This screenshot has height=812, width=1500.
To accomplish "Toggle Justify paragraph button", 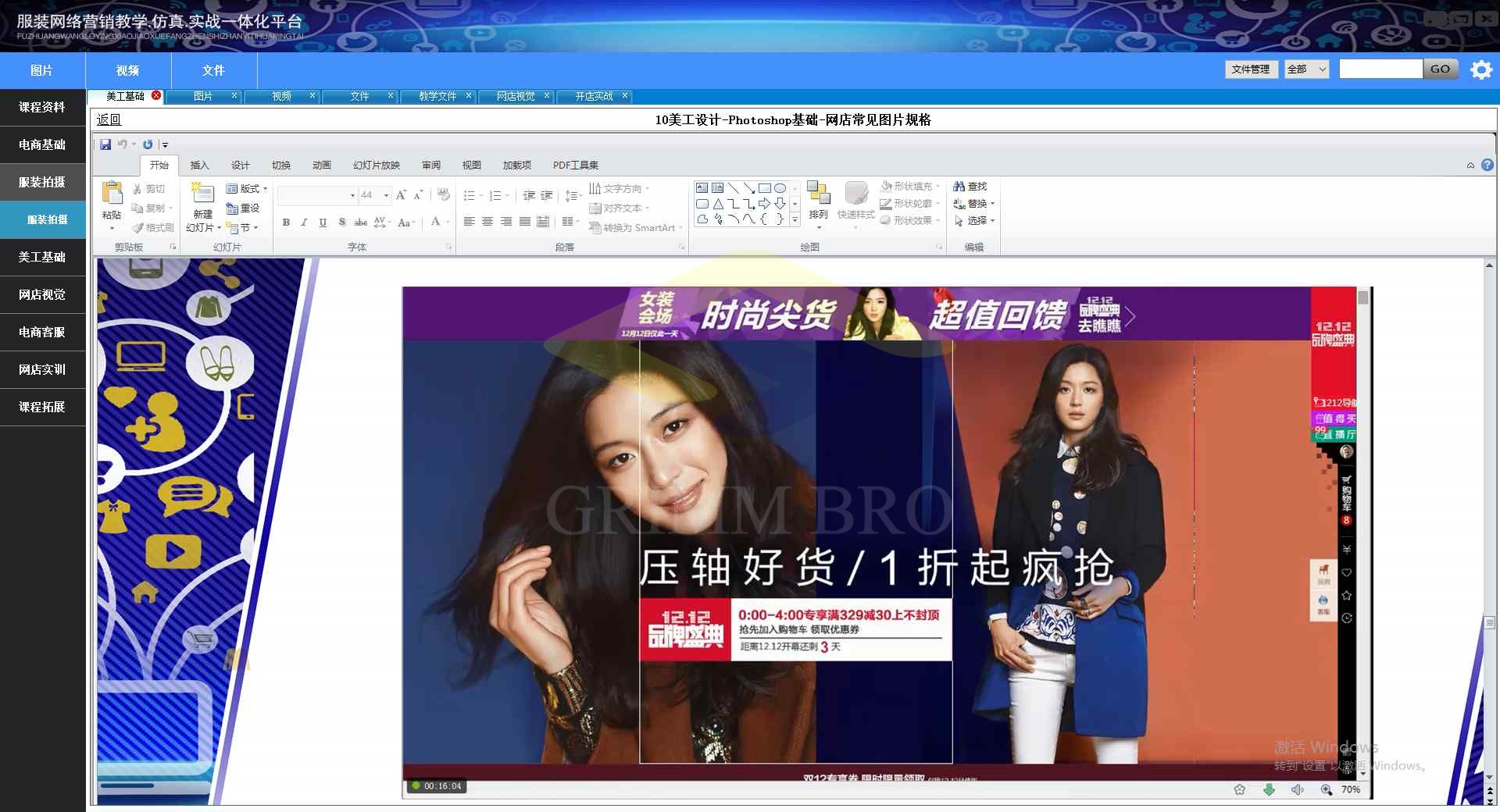I will pyautogui.click(x=525, y=222).
